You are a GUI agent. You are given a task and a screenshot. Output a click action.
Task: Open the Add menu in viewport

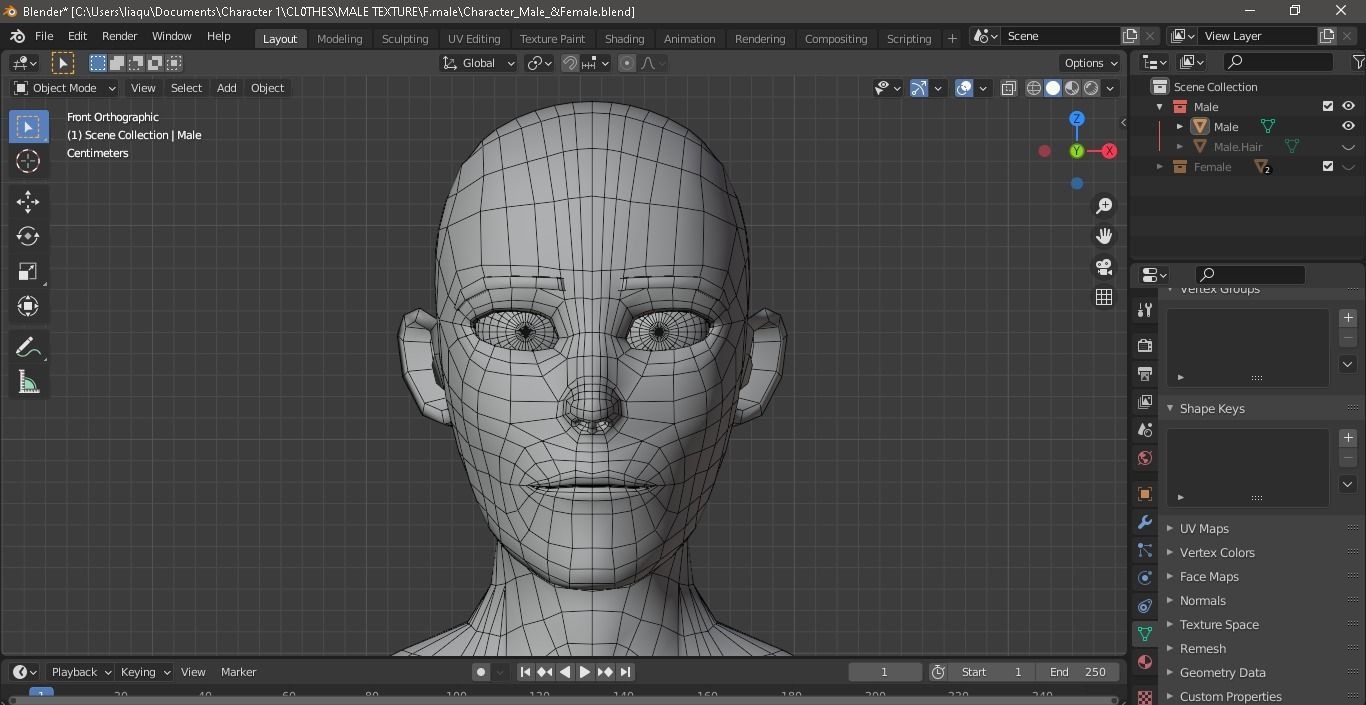click(227, 88)
